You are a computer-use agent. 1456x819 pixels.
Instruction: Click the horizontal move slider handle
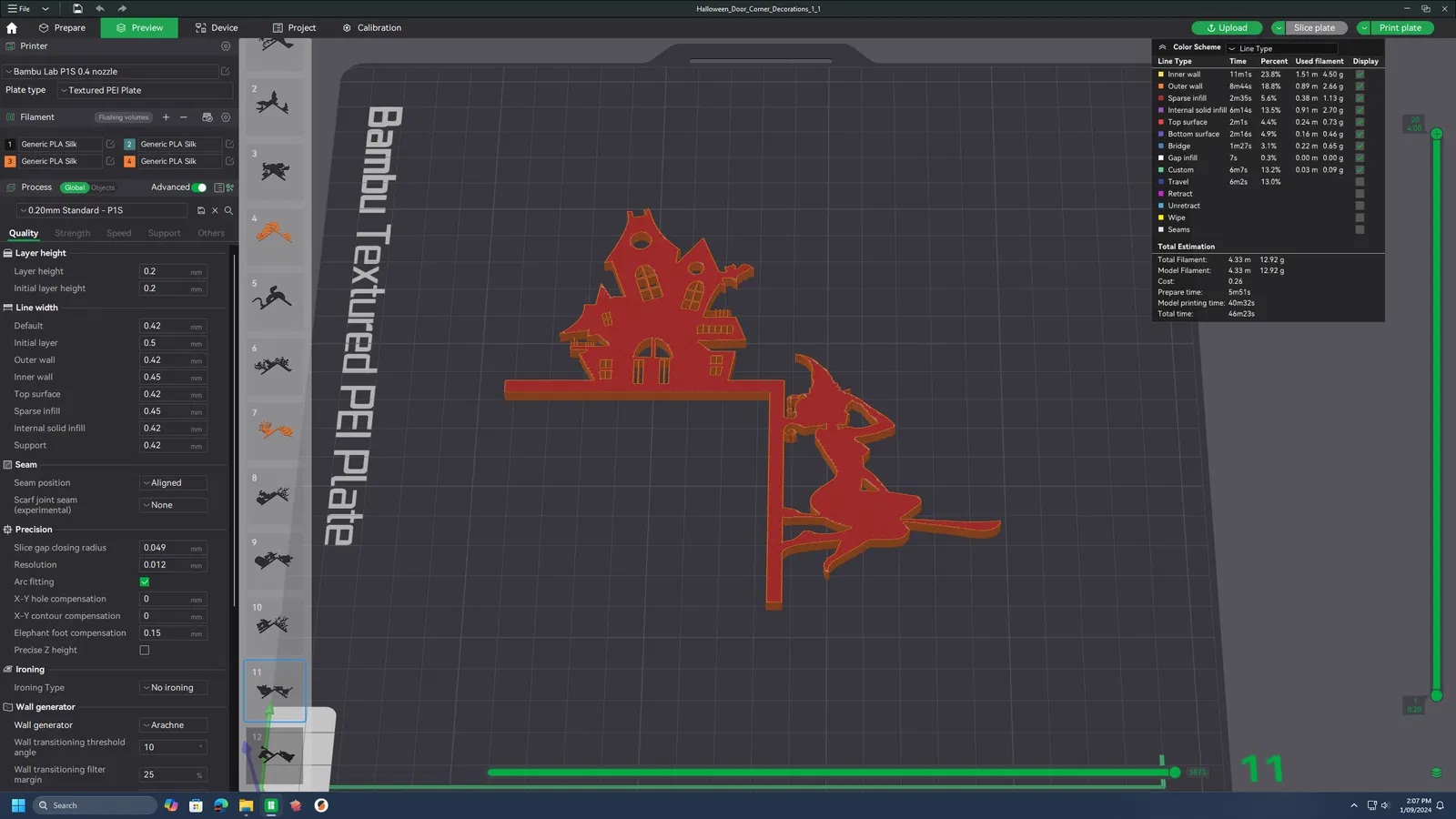(1175, 773)
